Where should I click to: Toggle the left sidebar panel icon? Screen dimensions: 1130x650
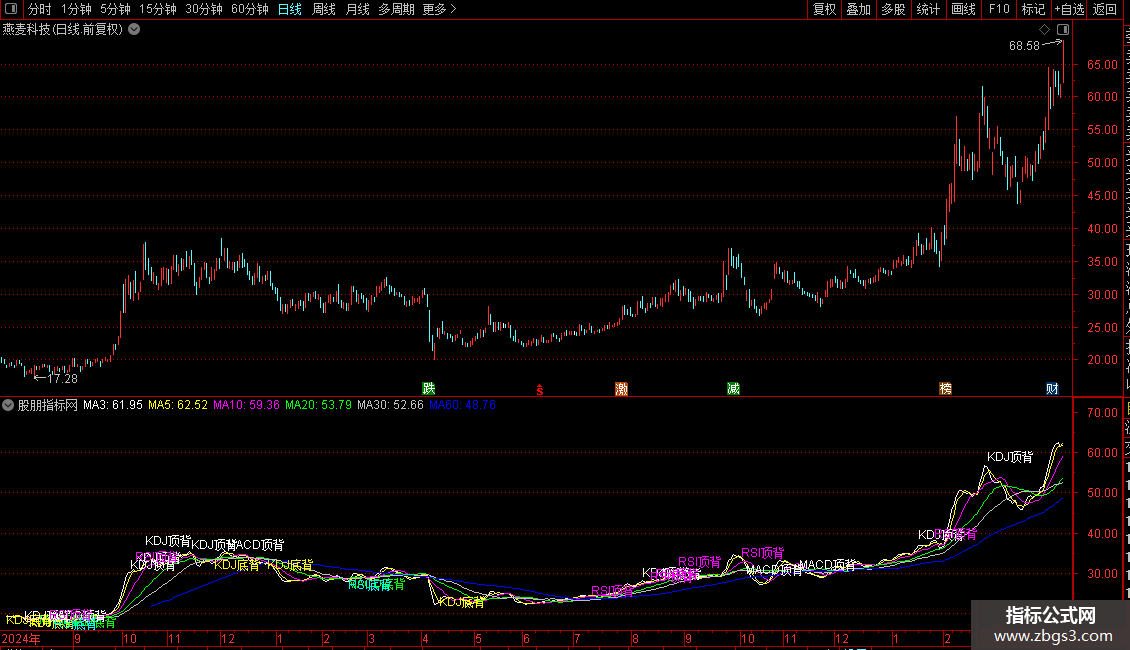click(x=11, y=9)
